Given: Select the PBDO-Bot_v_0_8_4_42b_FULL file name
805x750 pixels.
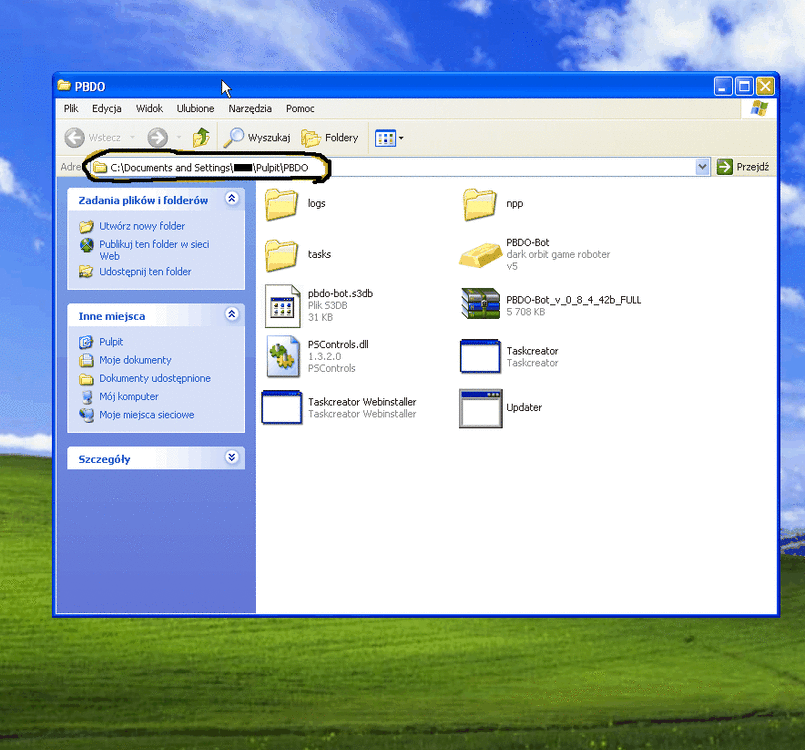Looking at the screenshot, I should click(573, 300).
